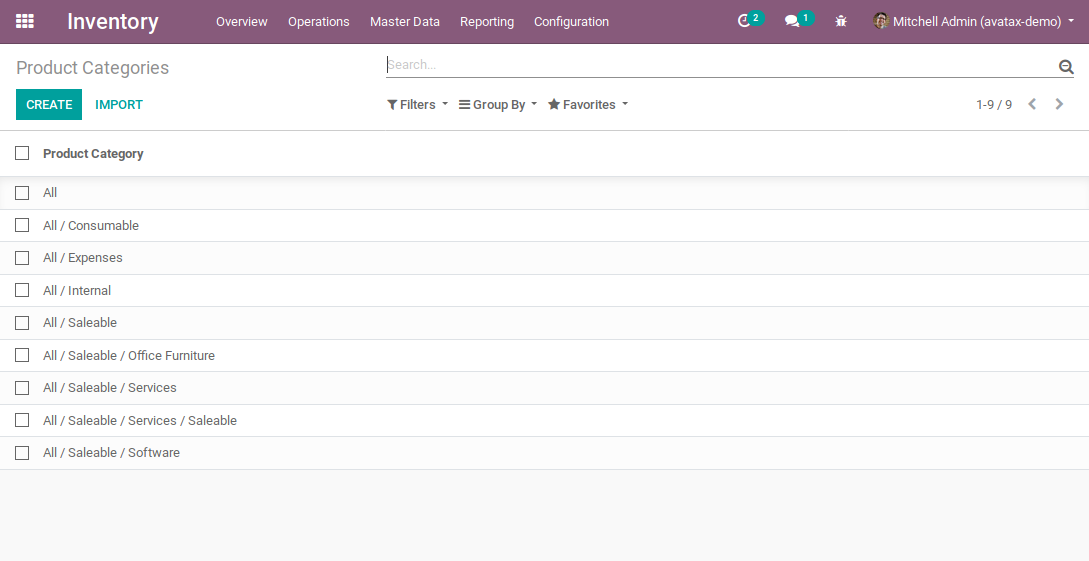This screenshot has width=1089, height=561.
Task: Open the apps grid home menu
Action: pyautogui.click(x=25, y=21)
